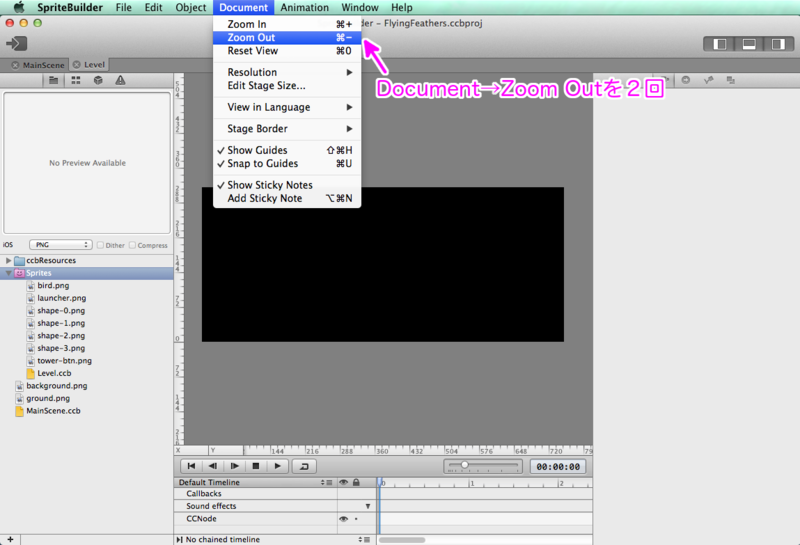Toggle Show Sticky Notes menu option
The width and height of the screenshot is (800, 545).
(287, 185)
